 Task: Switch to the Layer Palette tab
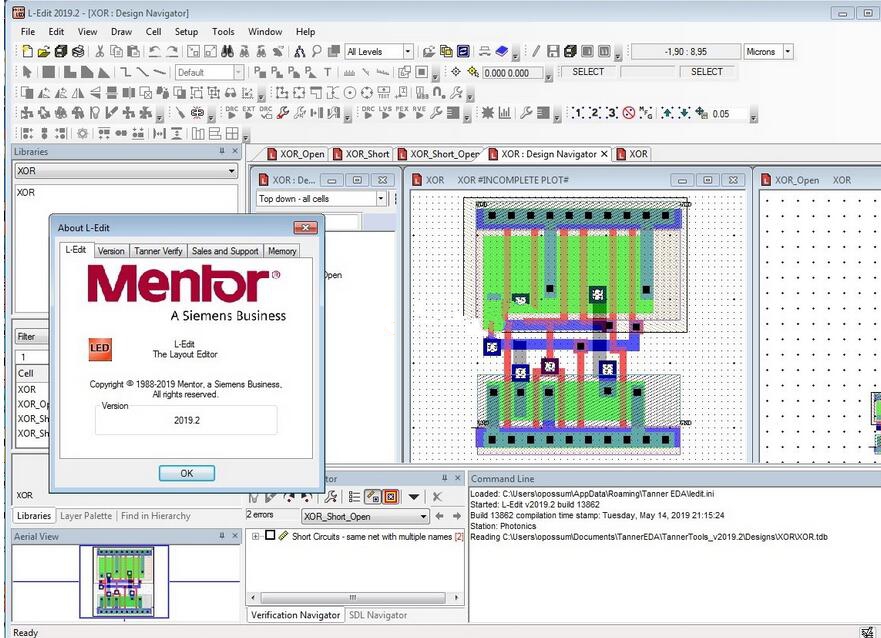[x=86, y=516]
